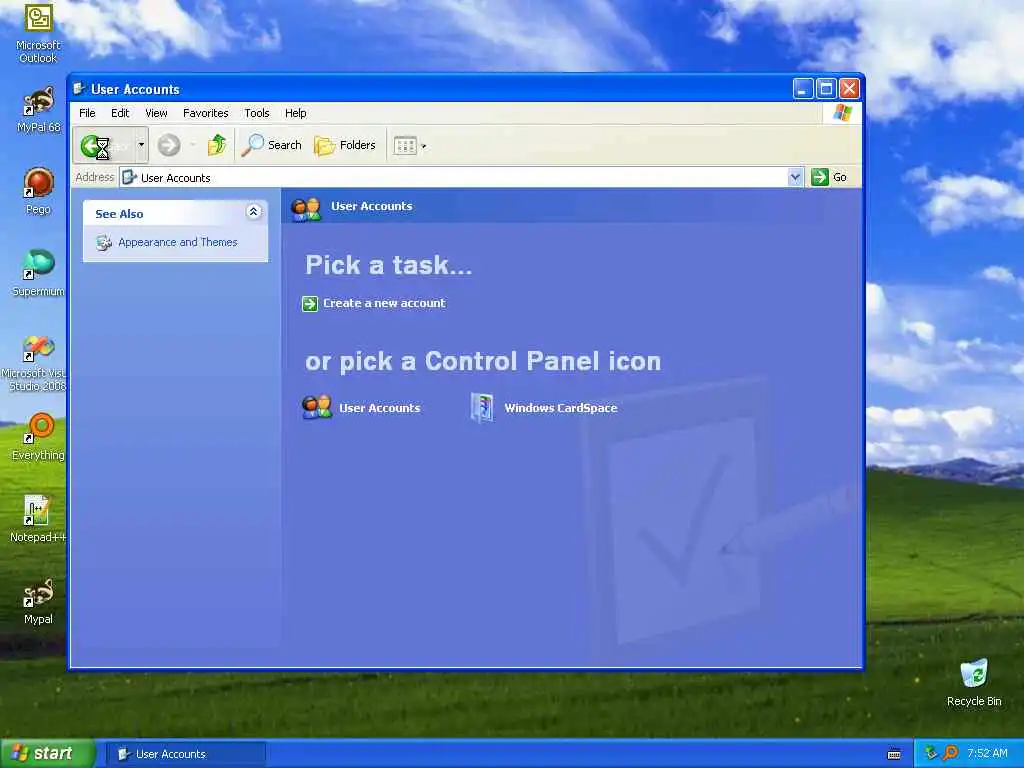Click the Forward navigation arrow button

169,145
